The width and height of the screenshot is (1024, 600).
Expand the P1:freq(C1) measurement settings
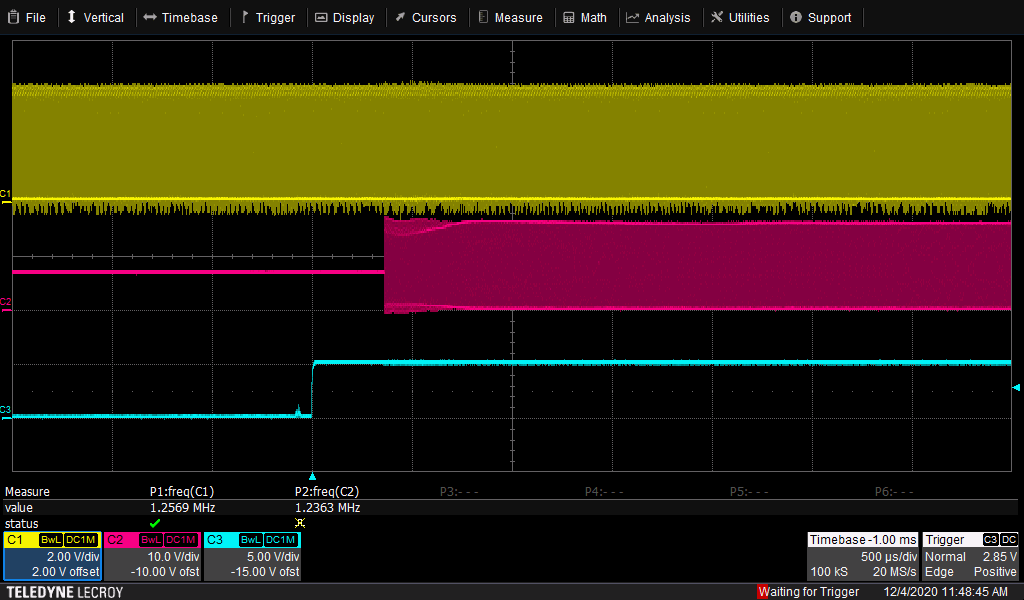(x=182, y=492)
